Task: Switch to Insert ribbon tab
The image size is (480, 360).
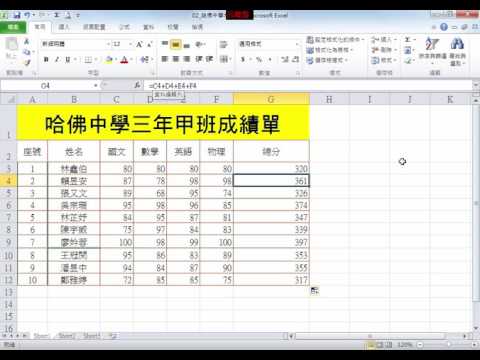Action: pyautogui.click(x=64, y=27)
